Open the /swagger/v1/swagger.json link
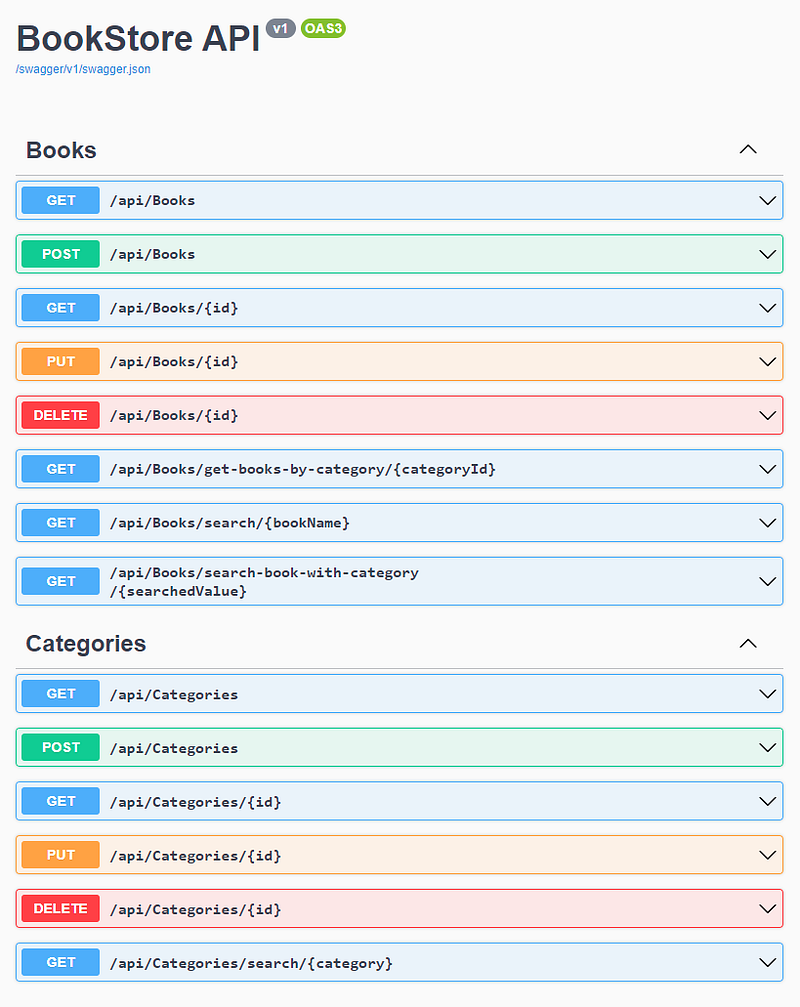This screenshot has width=800, height=1007. point(83,69)
